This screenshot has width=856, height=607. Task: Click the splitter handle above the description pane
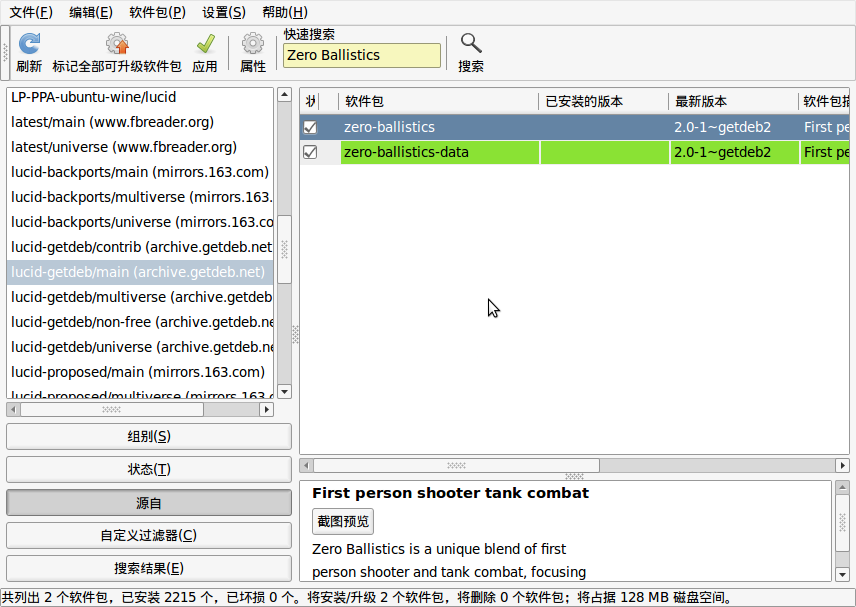coord(574,477)
